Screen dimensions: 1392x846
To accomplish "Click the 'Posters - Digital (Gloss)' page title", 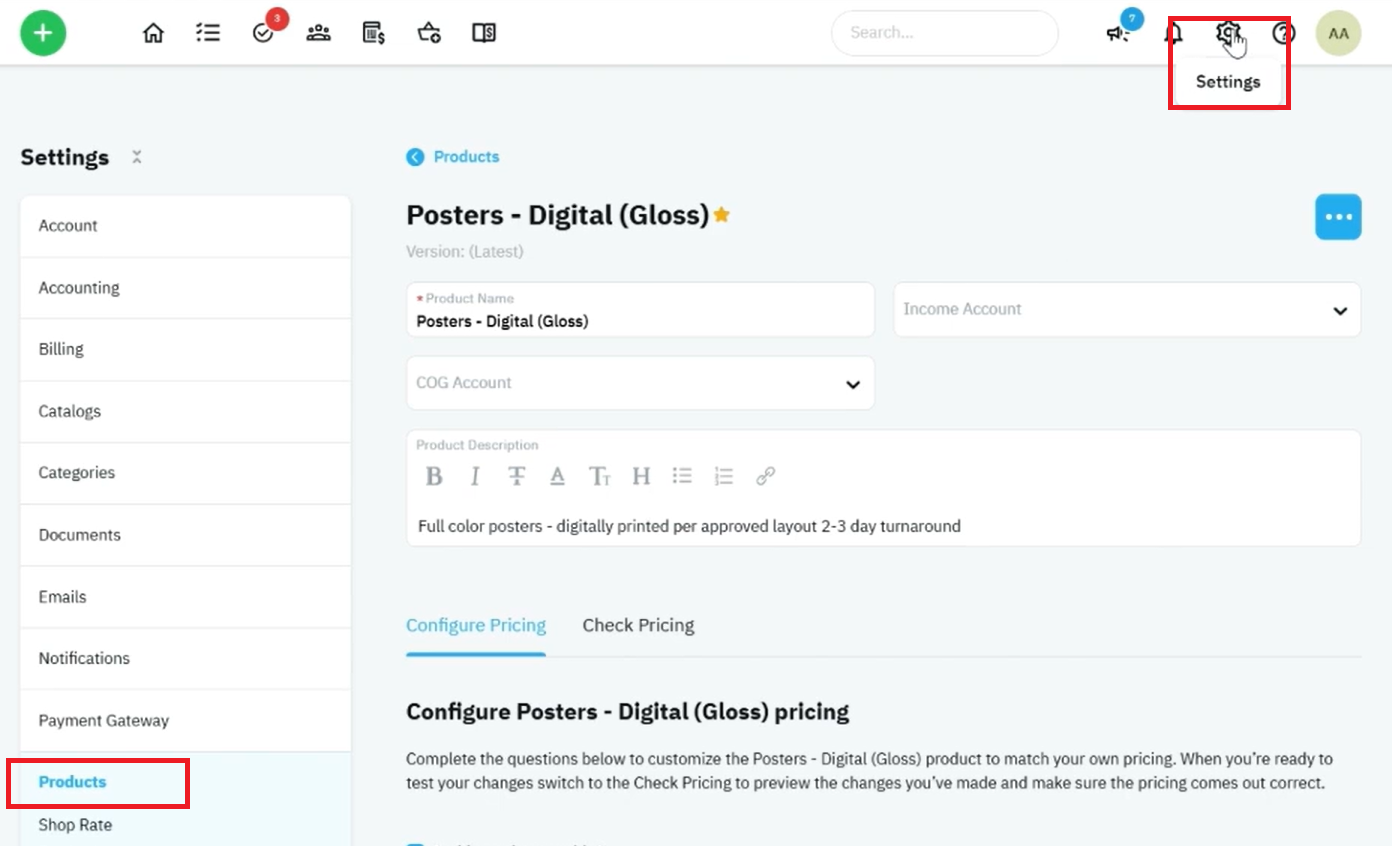I will point(557,215).
